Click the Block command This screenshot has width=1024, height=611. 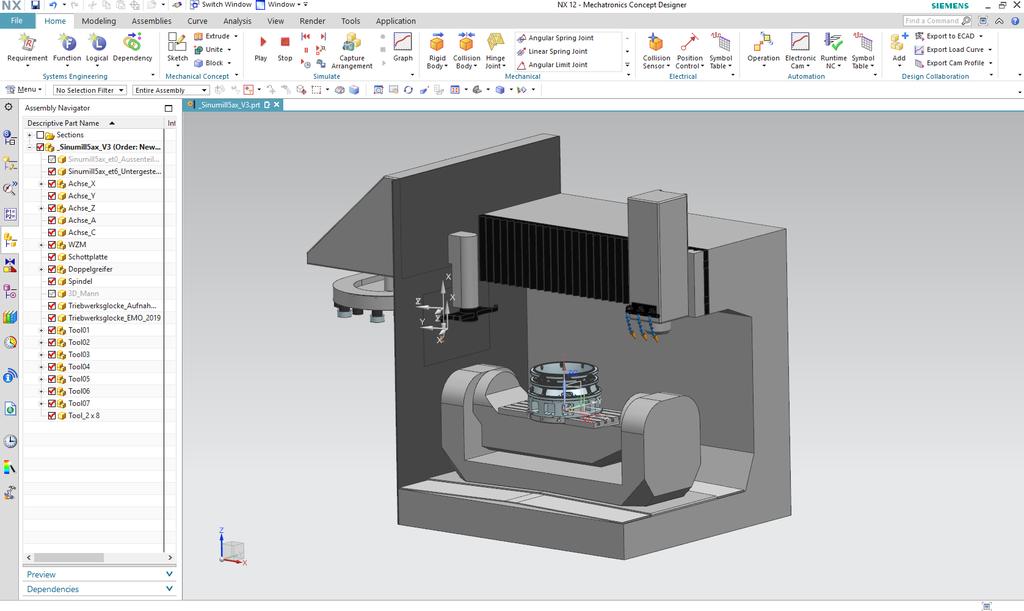pyautogui.click(x=209, y=63)
